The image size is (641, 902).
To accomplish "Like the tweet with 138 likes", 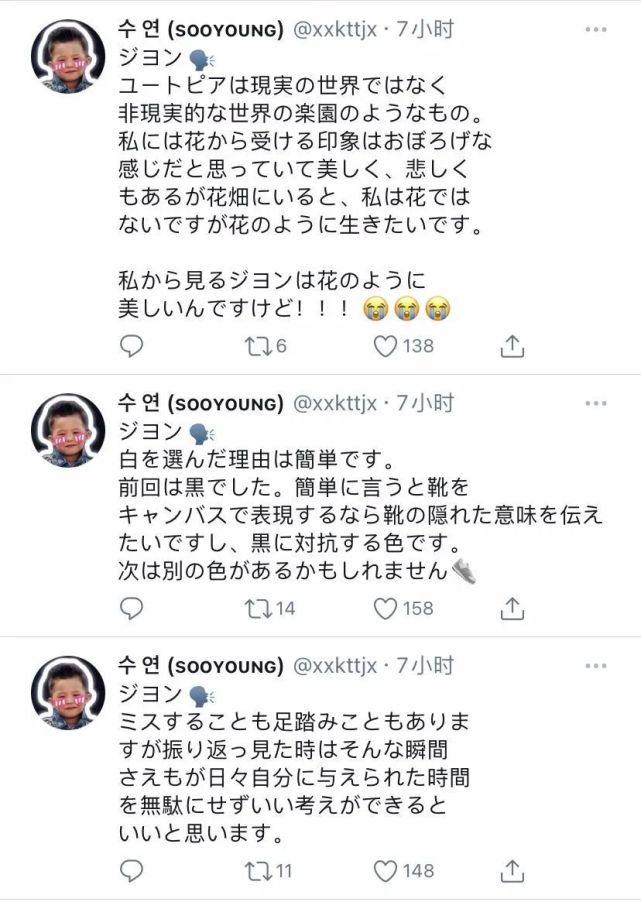I will pyautogui.click(x=385, y=346).
